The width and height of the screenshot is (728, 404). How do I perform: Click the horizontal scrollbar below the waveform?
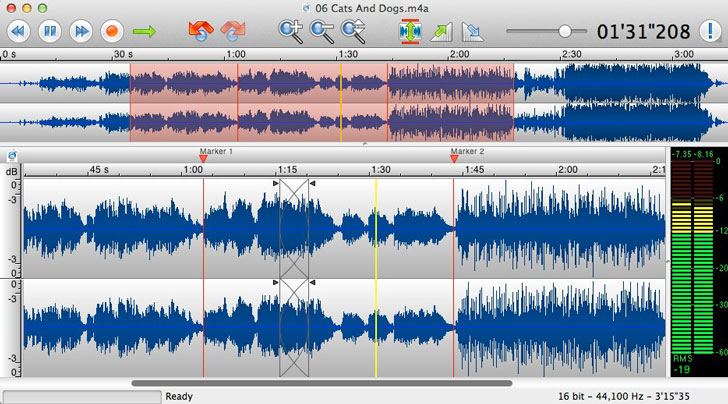click(x=320, y=383)
